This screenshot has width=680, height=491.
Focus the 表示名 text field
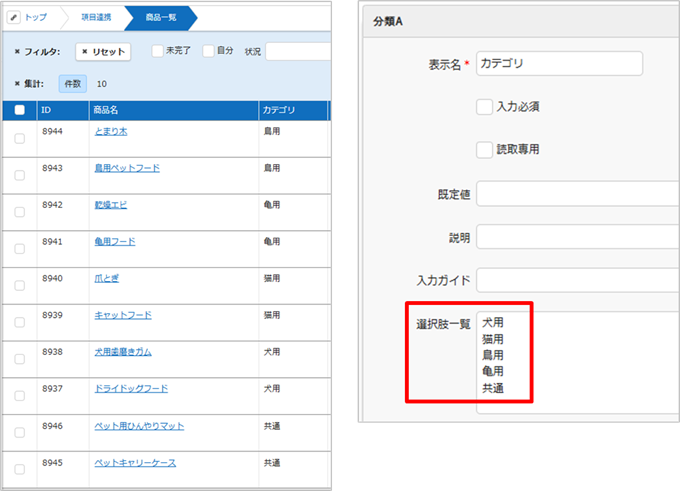558,63
